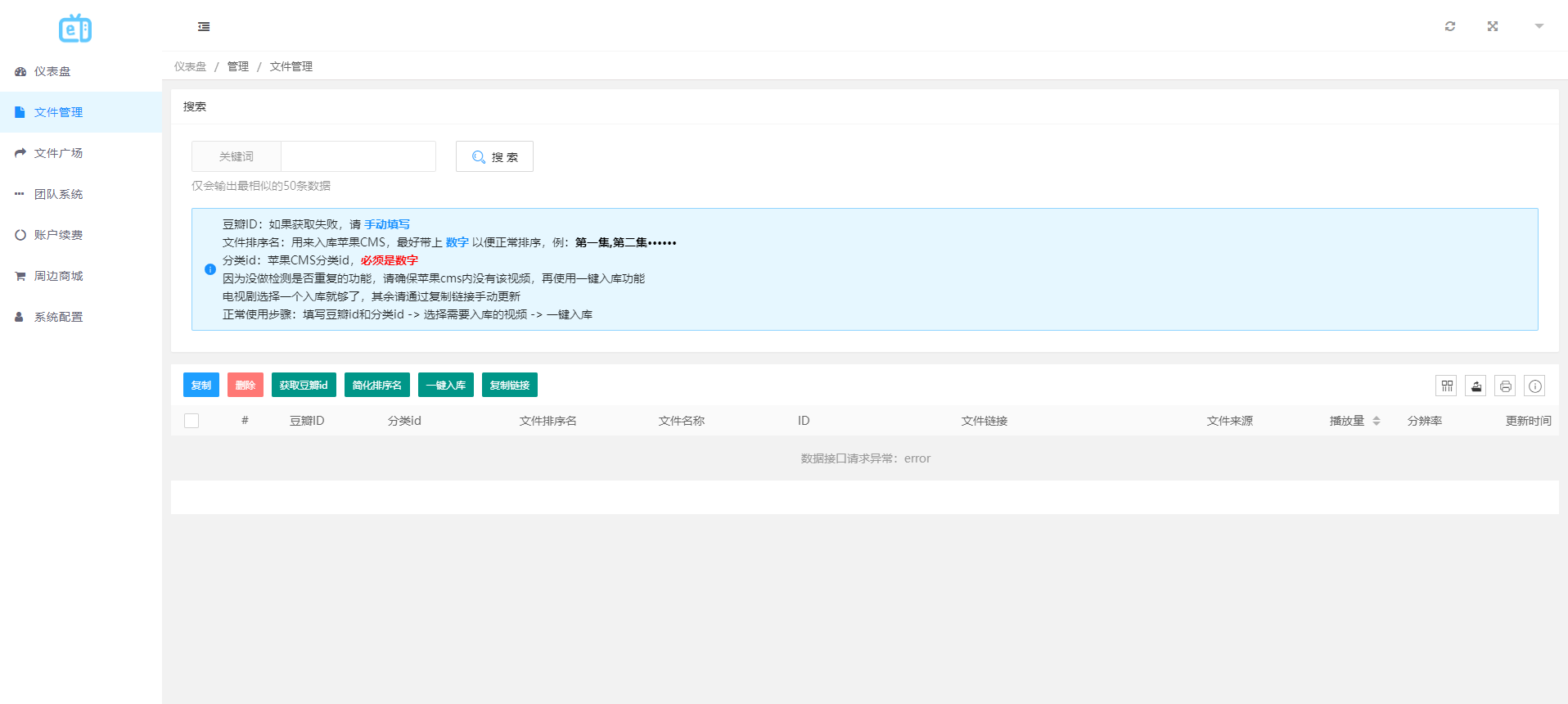1568x704 pixels.
Task: Open 仪表盘 in the sidebar
Action: (52, 71)
